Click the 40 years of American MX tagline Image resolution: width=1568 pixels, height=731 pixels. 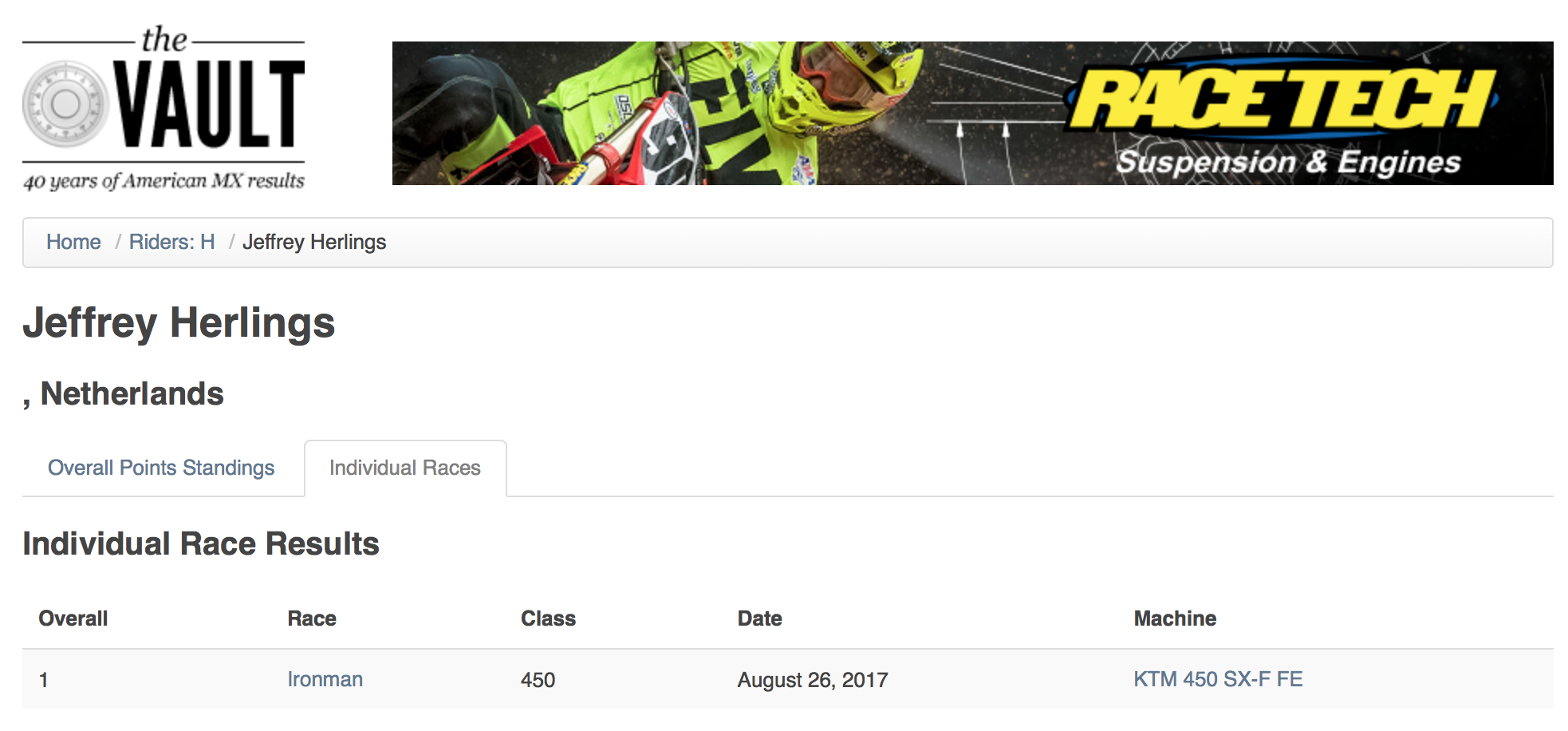(163, 181)
